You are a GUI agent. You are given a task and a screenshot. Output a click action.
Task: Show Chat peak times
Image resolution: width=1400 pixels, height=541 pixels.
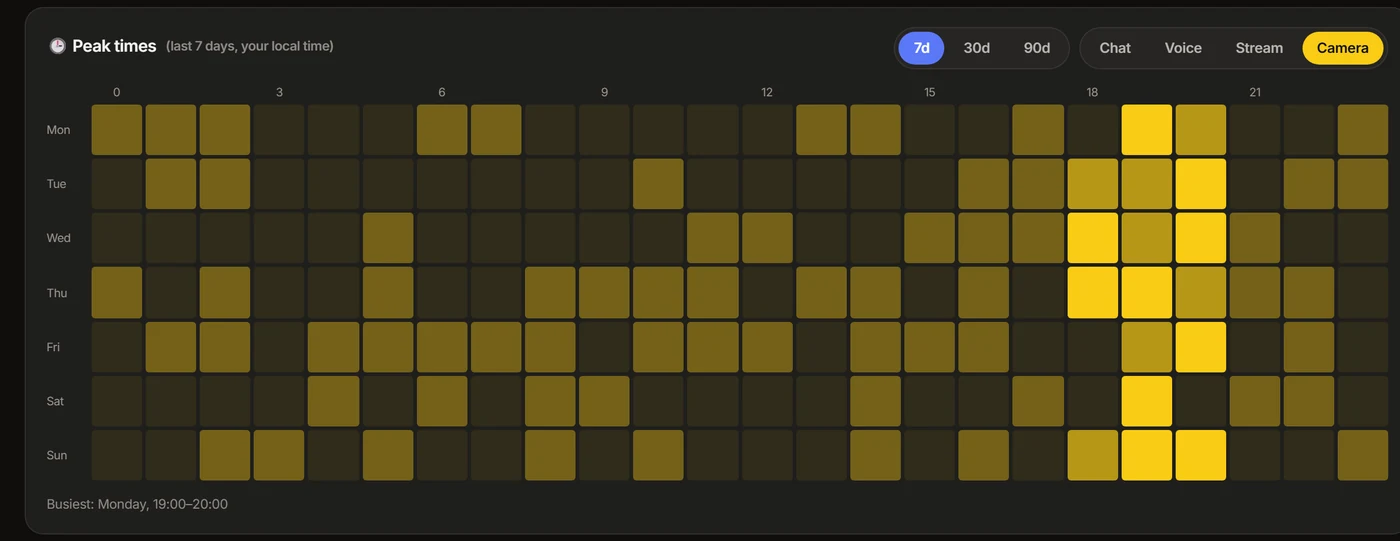point(1115,48)
